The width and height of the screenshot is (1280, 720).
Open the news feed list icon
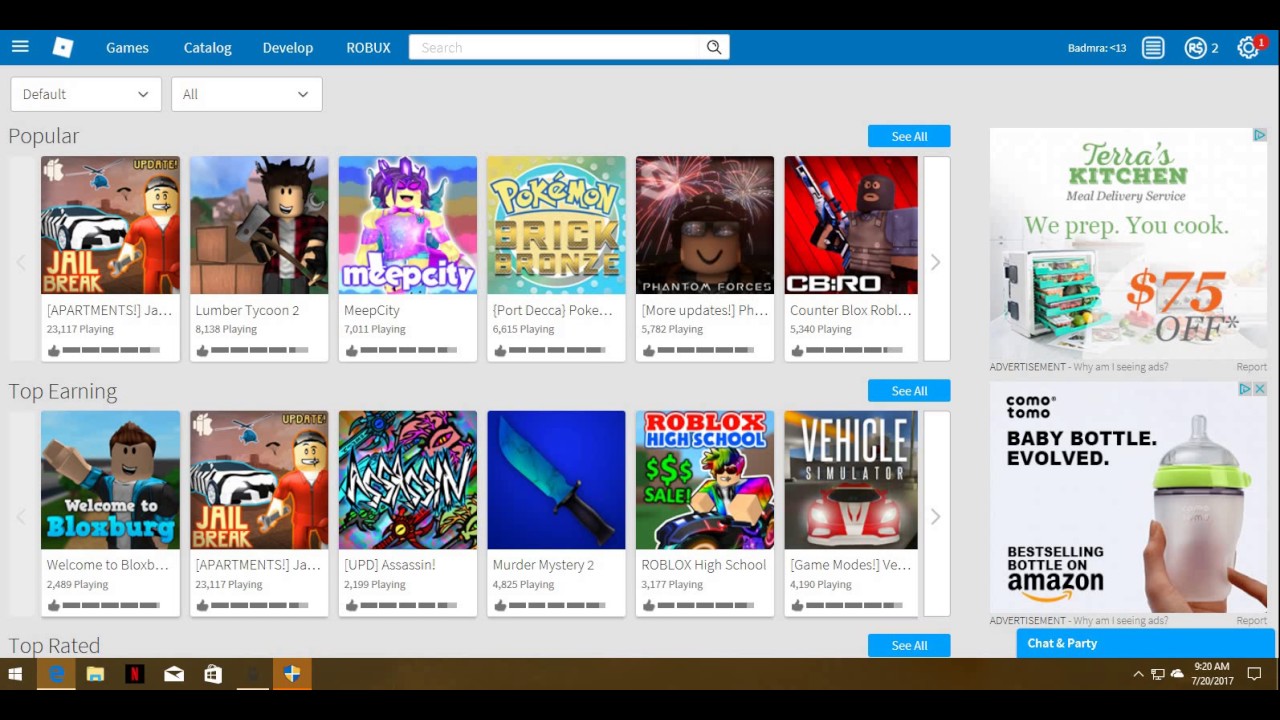click(1153, 48)
